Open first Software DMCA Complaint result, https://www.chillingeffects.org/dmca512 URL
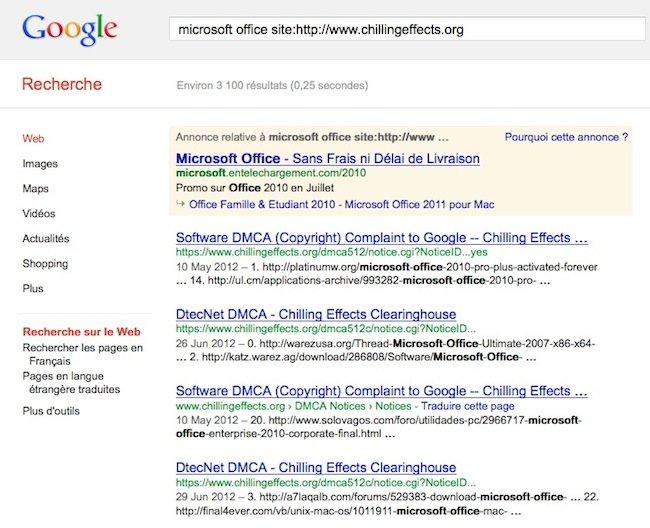 coord(382,237)
